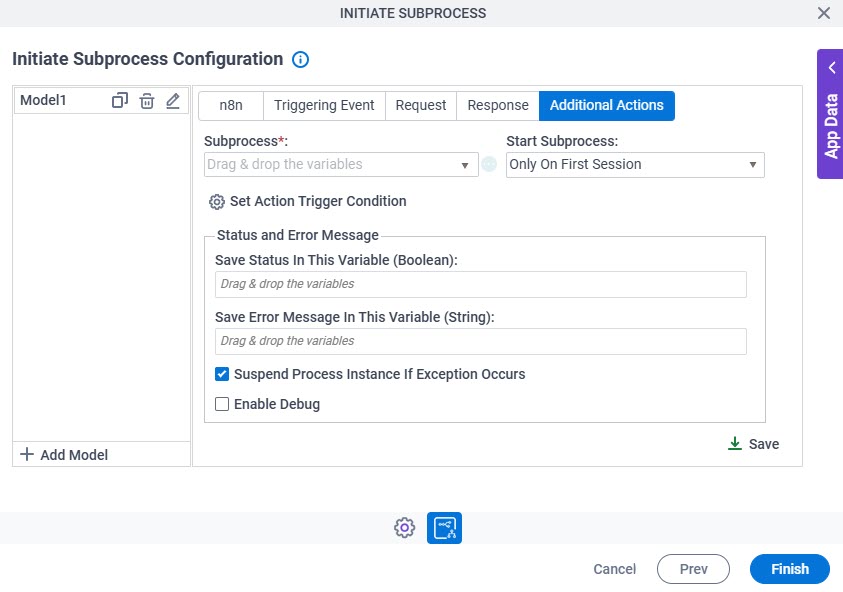Copy Model1 using the duplicate icon
This screenshot has width=843, height=592.
(x=119, y=101)
